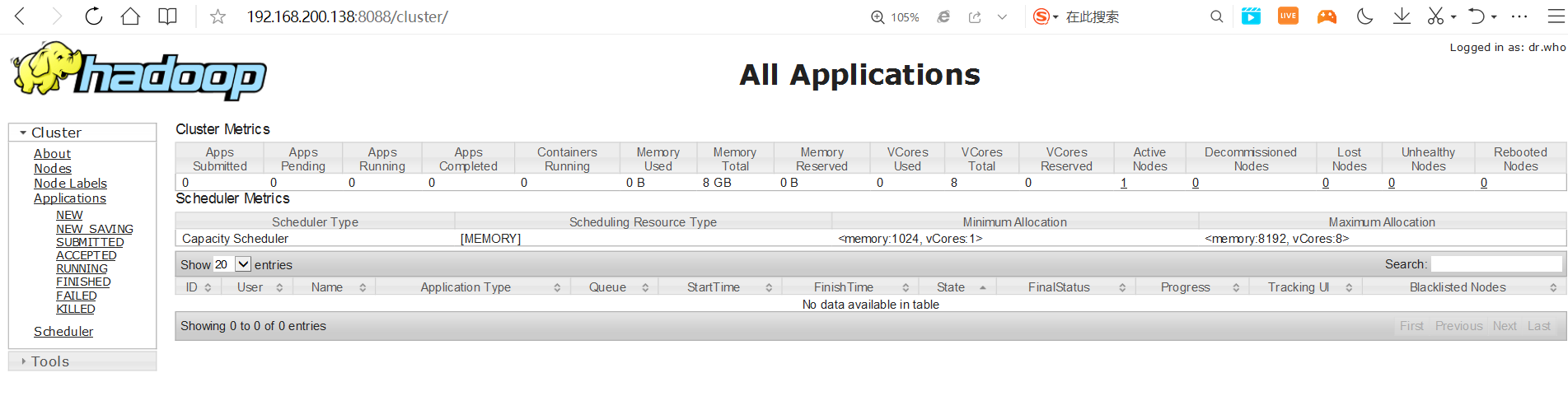The width and height of the screenshot is (1568, 410).
Task: Open the downloads arrow icon
Action: pyautogui.click(x=1401, y=16)
